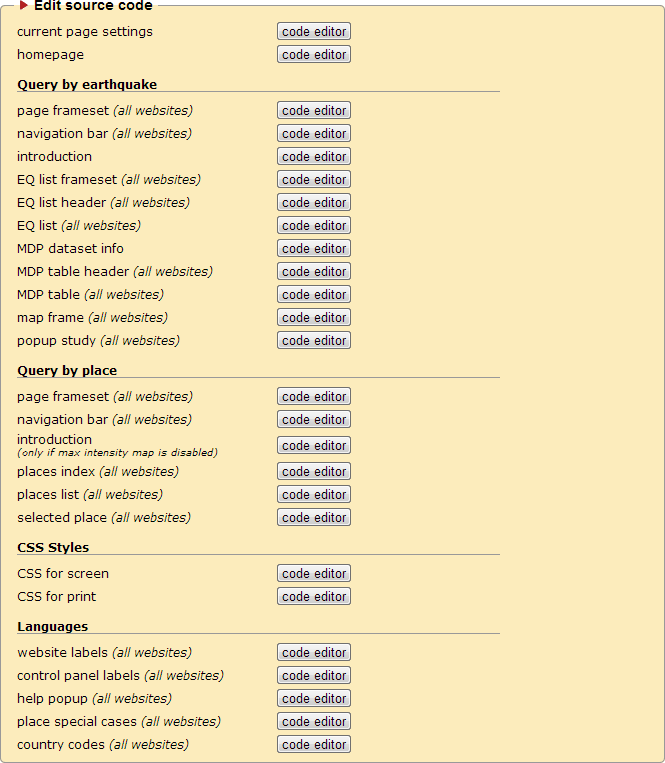665x763 pixels.
Task: Edit earthquake query page frameset code
Action: (x=314, y=111)
